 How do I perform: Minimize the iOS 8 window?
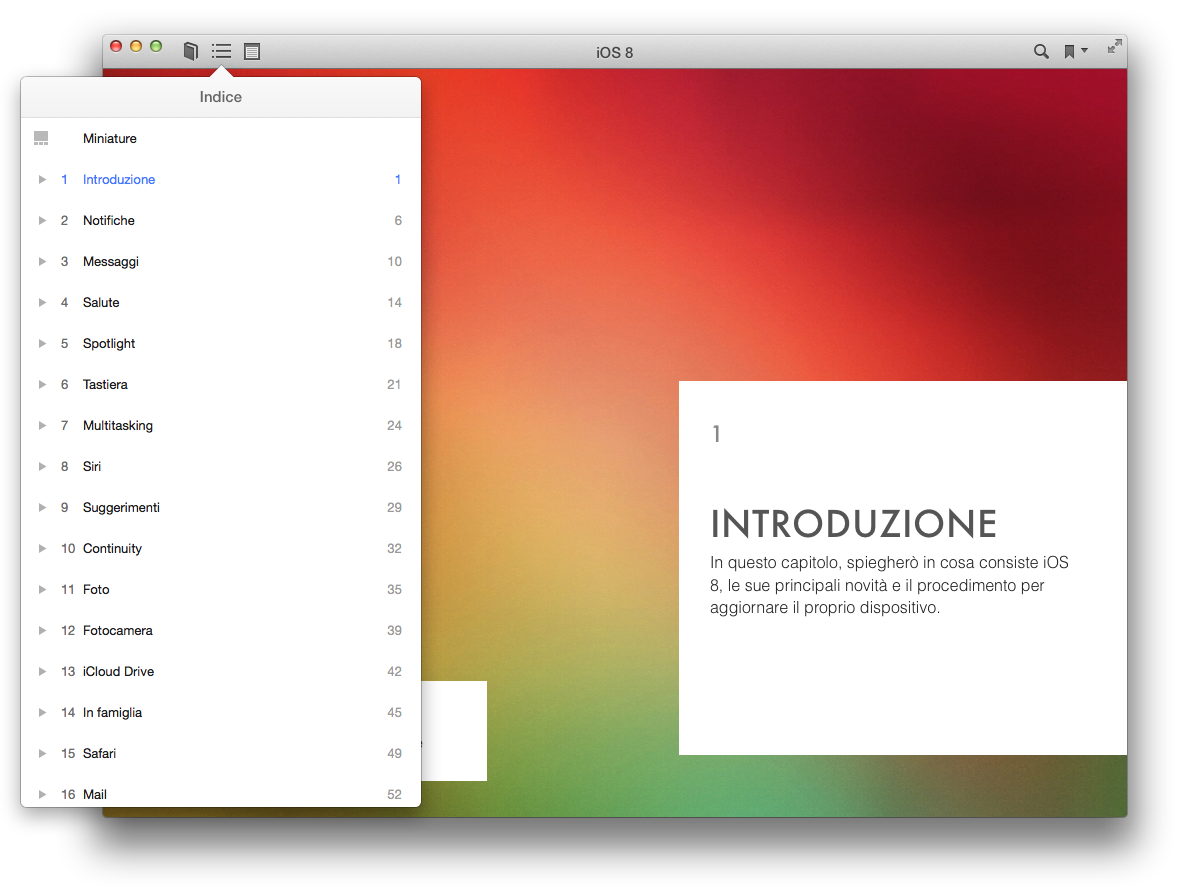point(136,46)
